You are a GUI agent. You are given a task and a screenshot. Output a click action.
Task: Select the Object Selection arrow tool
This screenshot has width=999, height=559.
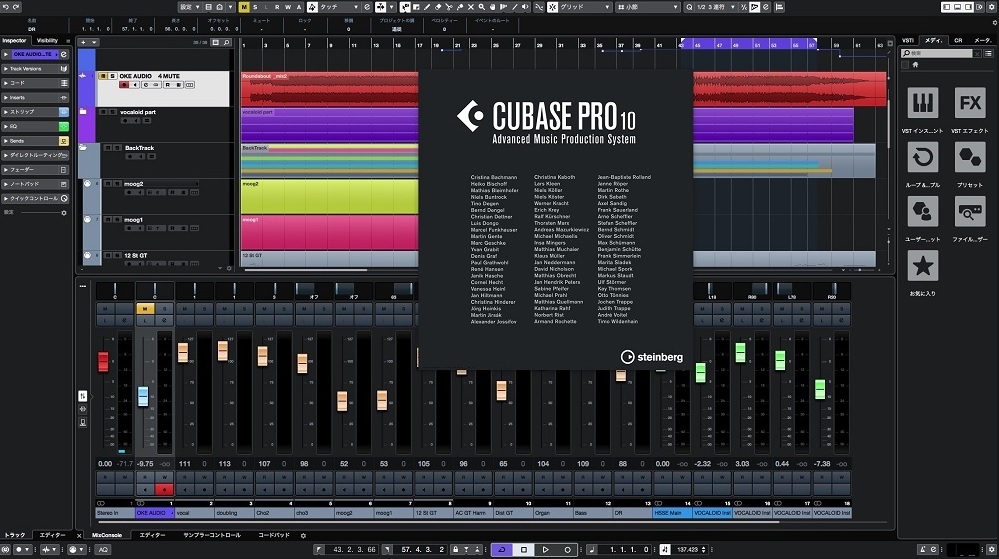(405, 7)
